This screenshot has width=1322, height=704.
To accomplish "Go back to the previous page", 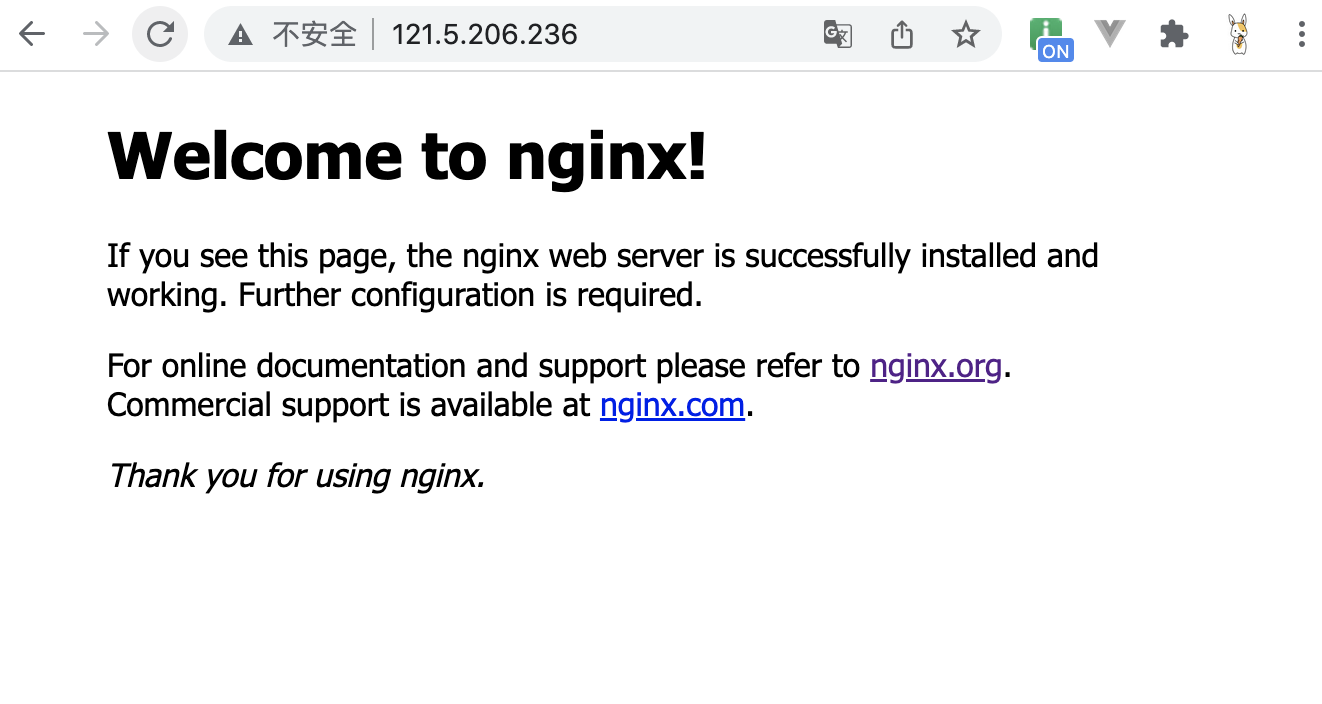I will point(32,35).
